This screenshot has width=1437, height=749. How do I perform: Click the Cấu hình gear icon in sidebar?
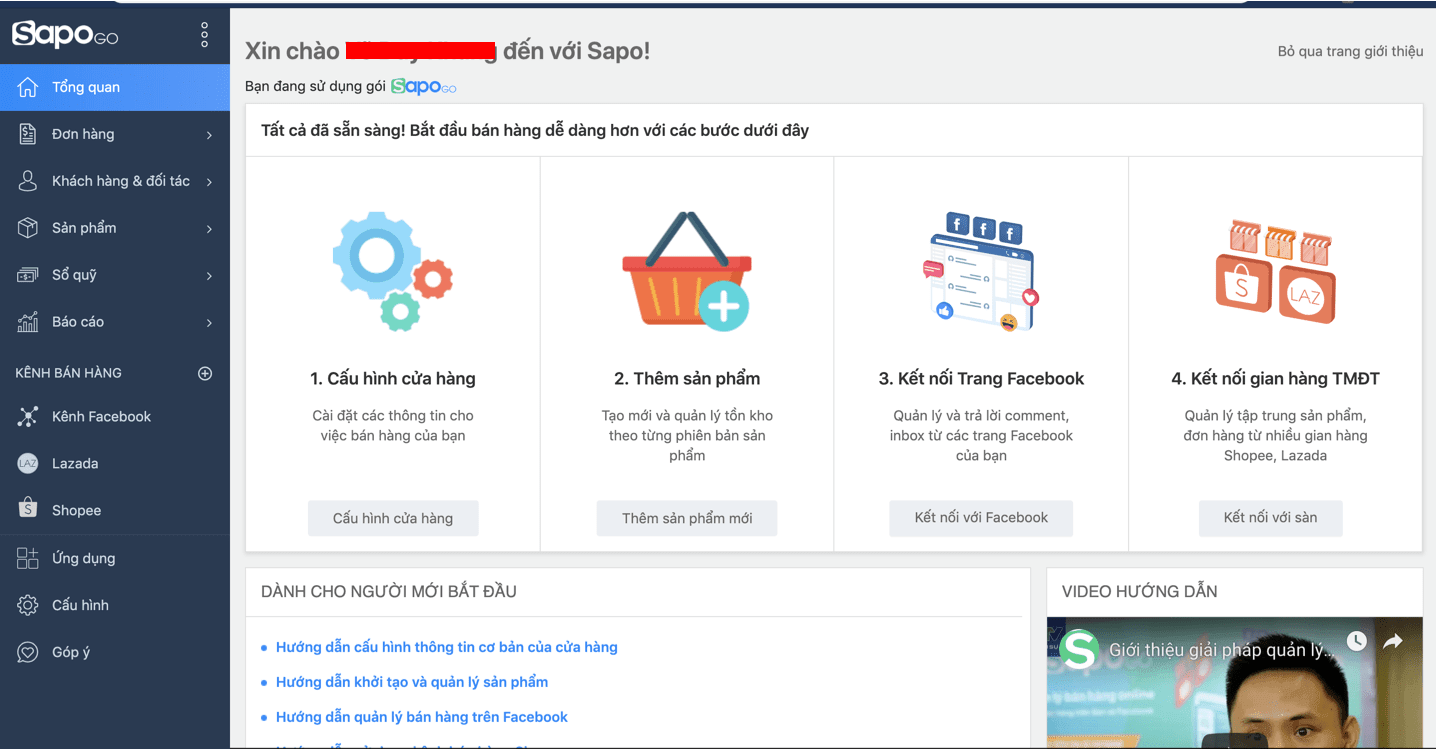(x=28, y=605)
